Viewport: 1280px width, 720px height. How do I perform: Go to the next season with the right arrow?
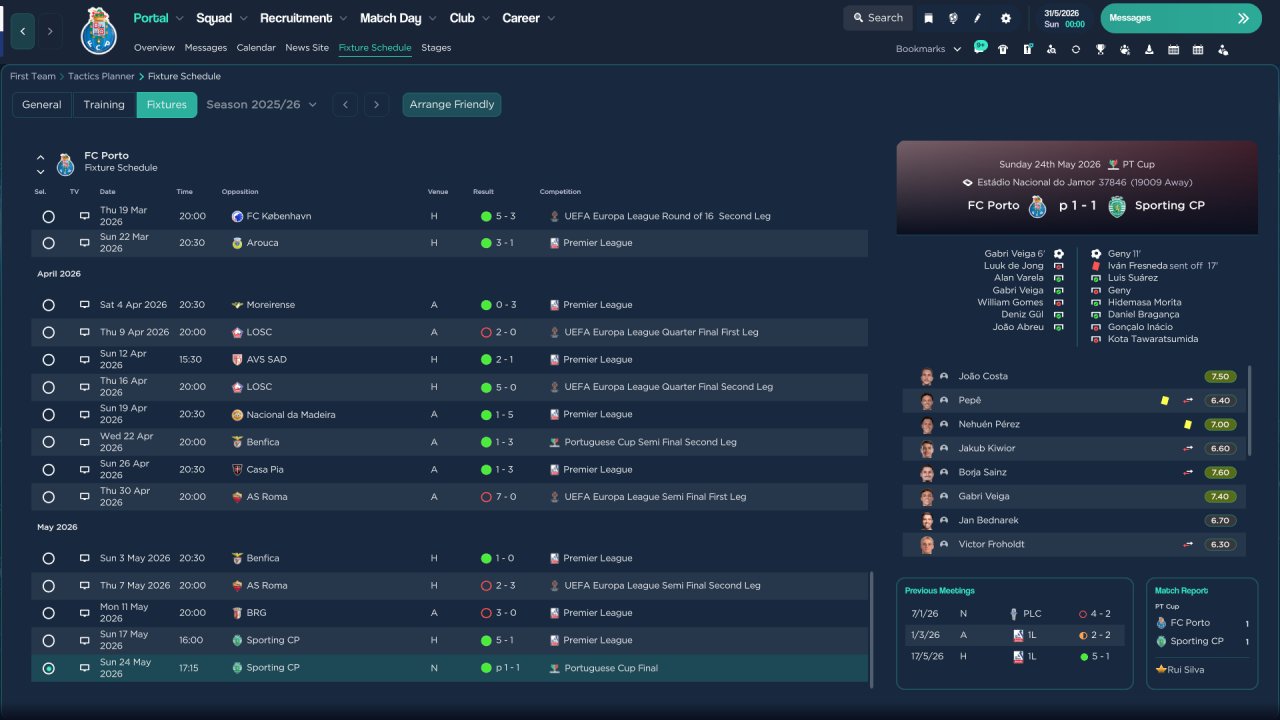pyautogui.click(x=376, y=105)
